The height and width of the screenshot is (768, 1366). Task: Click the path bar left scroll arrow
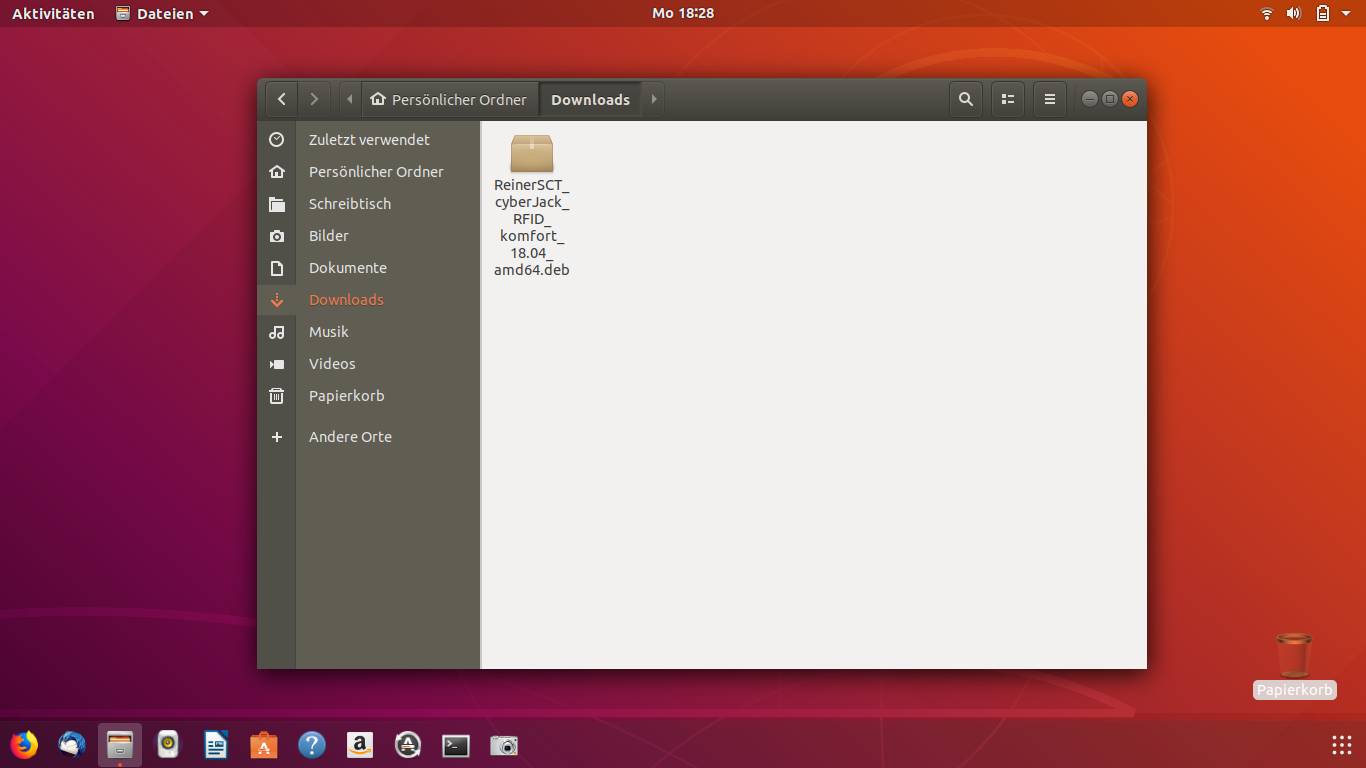pos(349,99)
